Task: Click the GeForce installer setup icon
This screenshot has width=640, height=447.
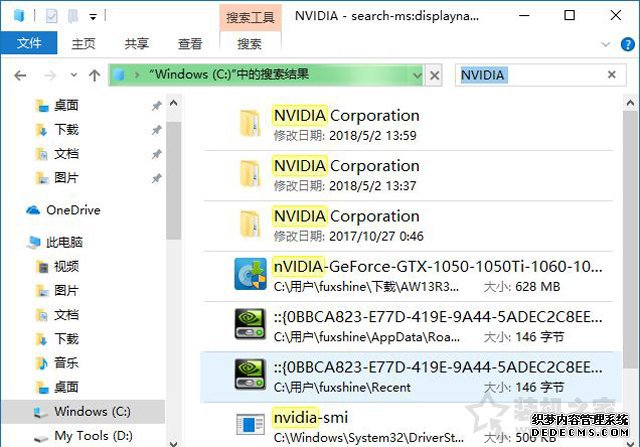Action: pos(250,274)
